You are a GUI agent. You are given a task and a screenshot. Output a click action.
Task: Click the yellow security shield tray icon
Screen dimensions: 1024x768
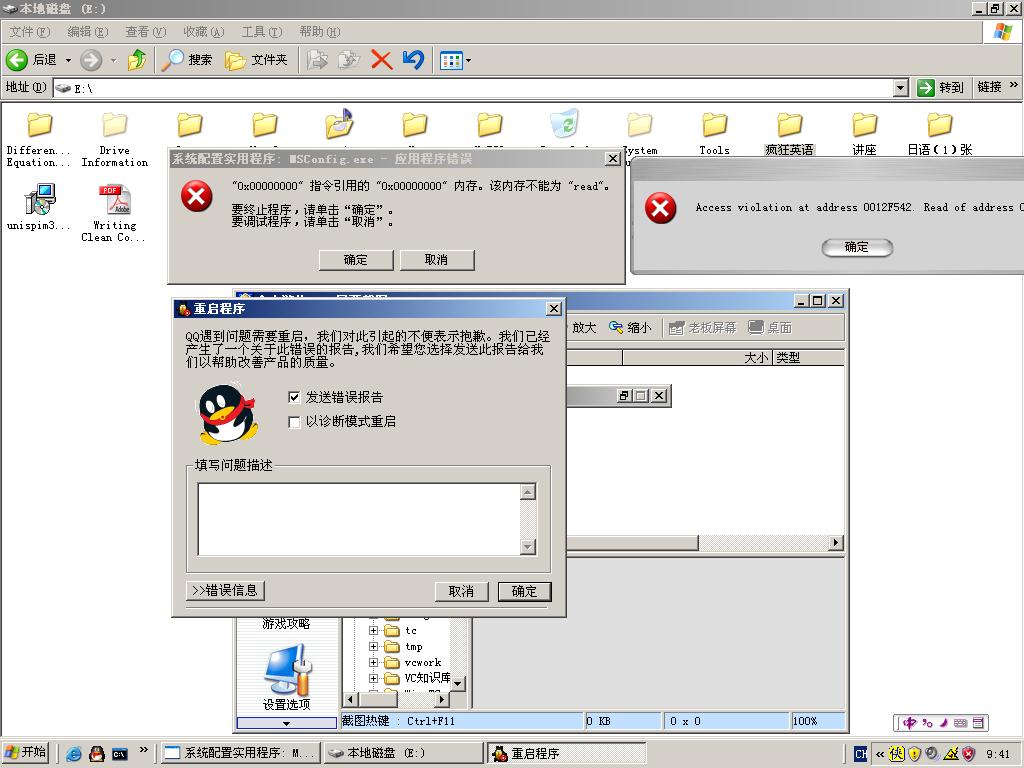pyautogui.click(x=914, y=754)
